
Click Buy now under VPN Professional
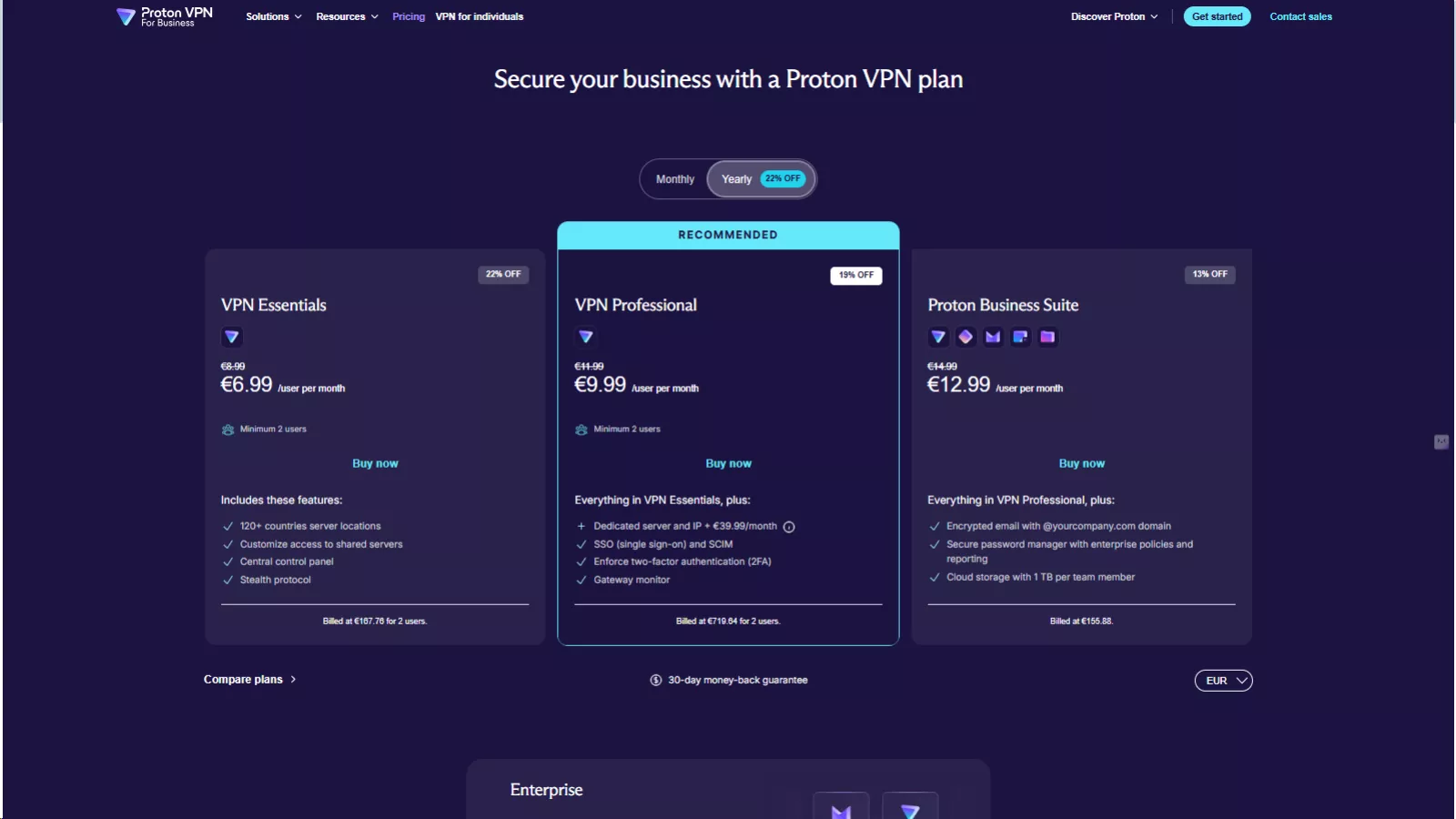pos(728,462)
